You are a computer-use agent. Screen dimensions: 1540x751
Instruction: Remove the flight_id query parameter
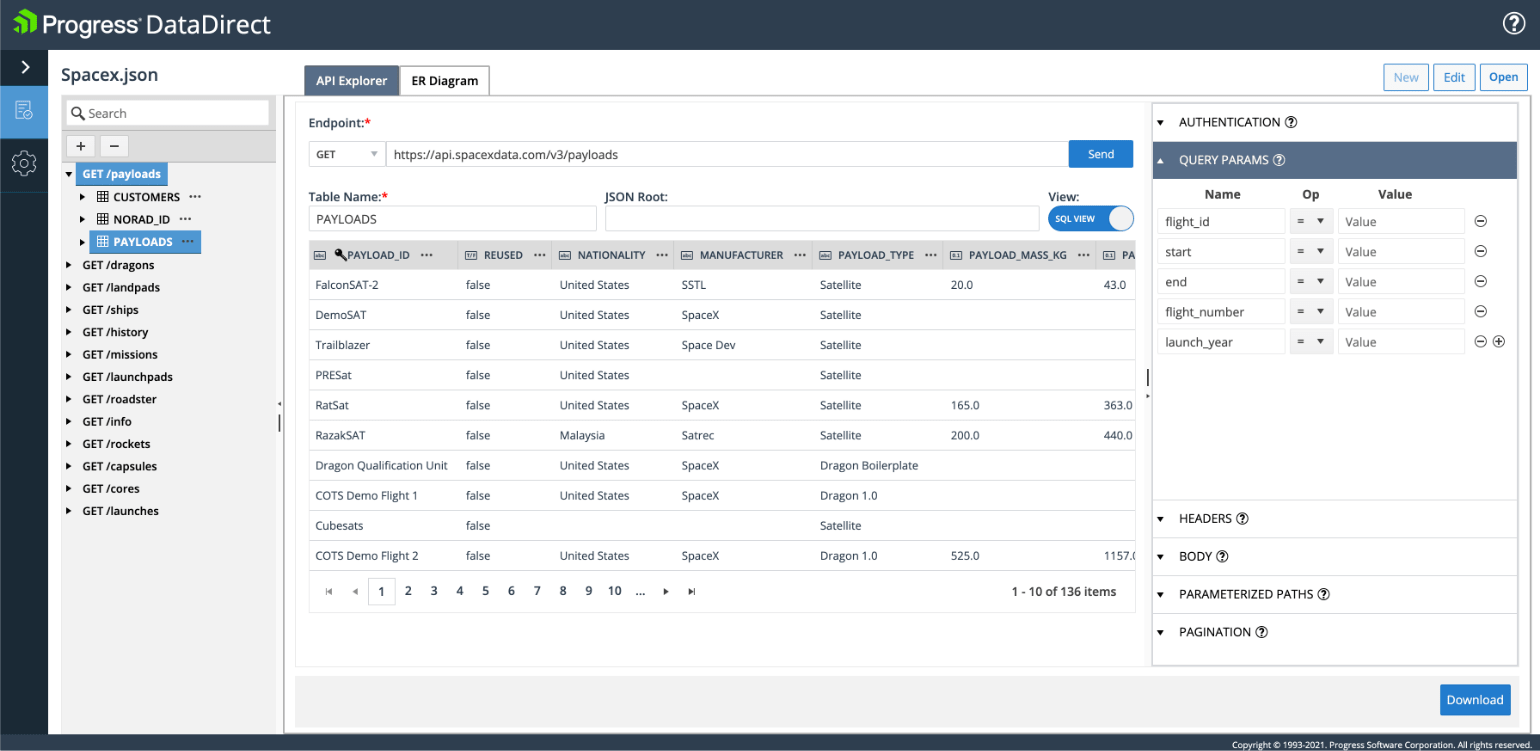point(1480,220)
